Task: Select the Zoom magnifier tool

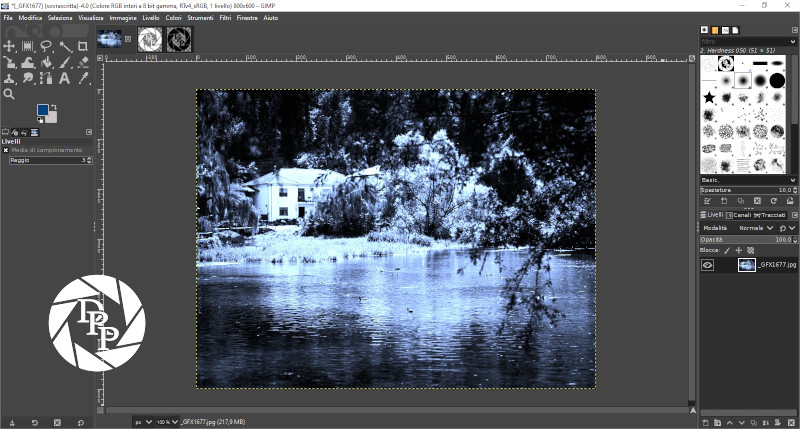Action: coord(9,94)
